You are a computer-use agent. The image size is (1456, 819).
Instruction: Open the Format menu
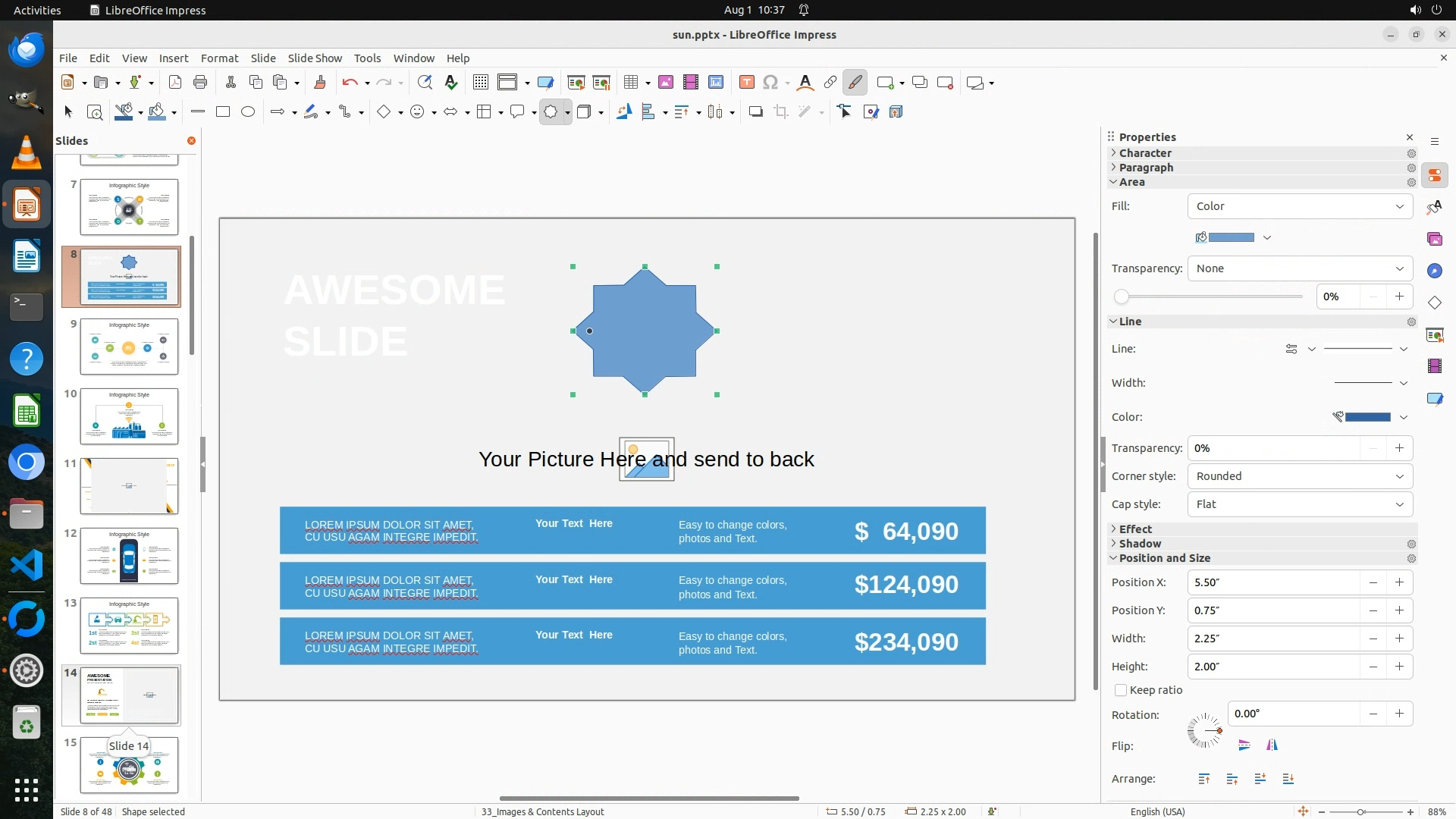[219, 58]
